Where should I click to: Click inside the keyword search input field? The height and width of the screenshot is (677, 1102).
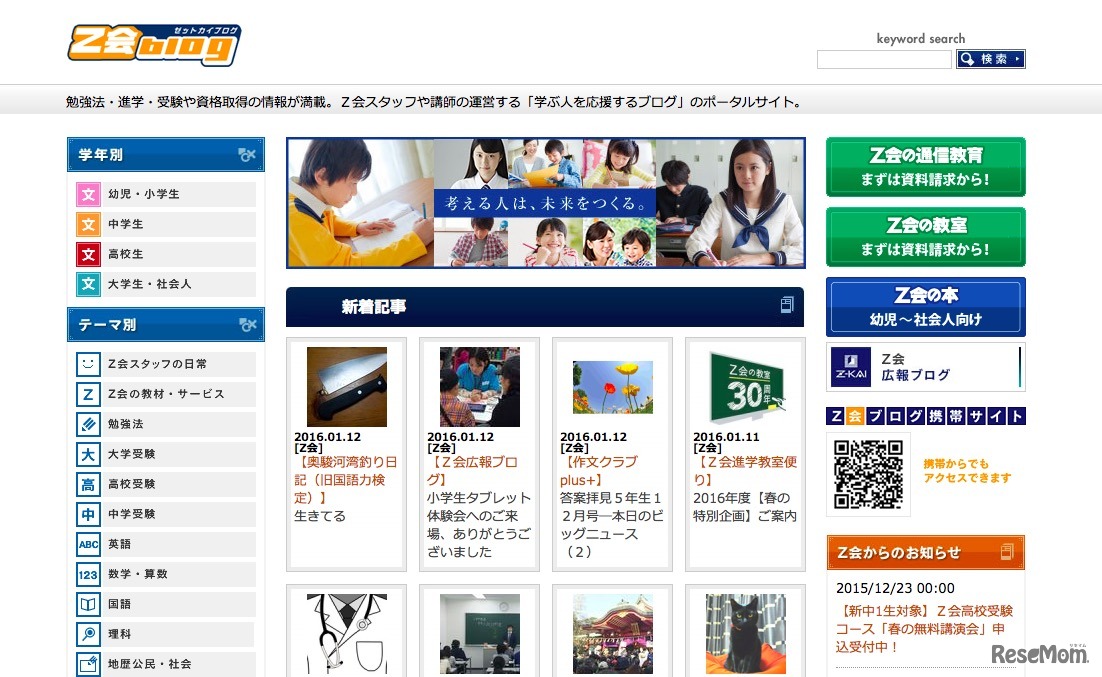coord(884,59)
